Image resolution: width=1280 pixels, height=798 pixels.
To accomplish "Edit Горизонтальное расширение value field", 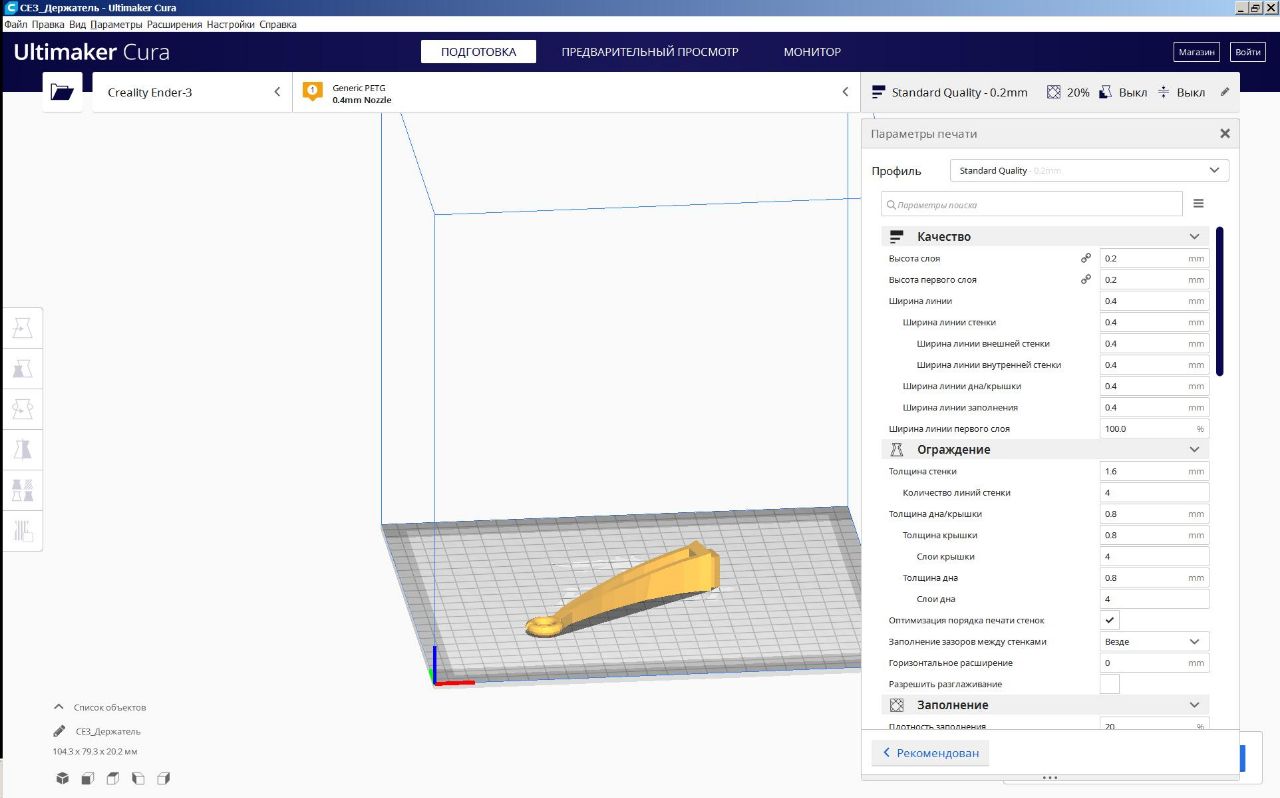I will pyautogui.click(x=1154, y=662).
